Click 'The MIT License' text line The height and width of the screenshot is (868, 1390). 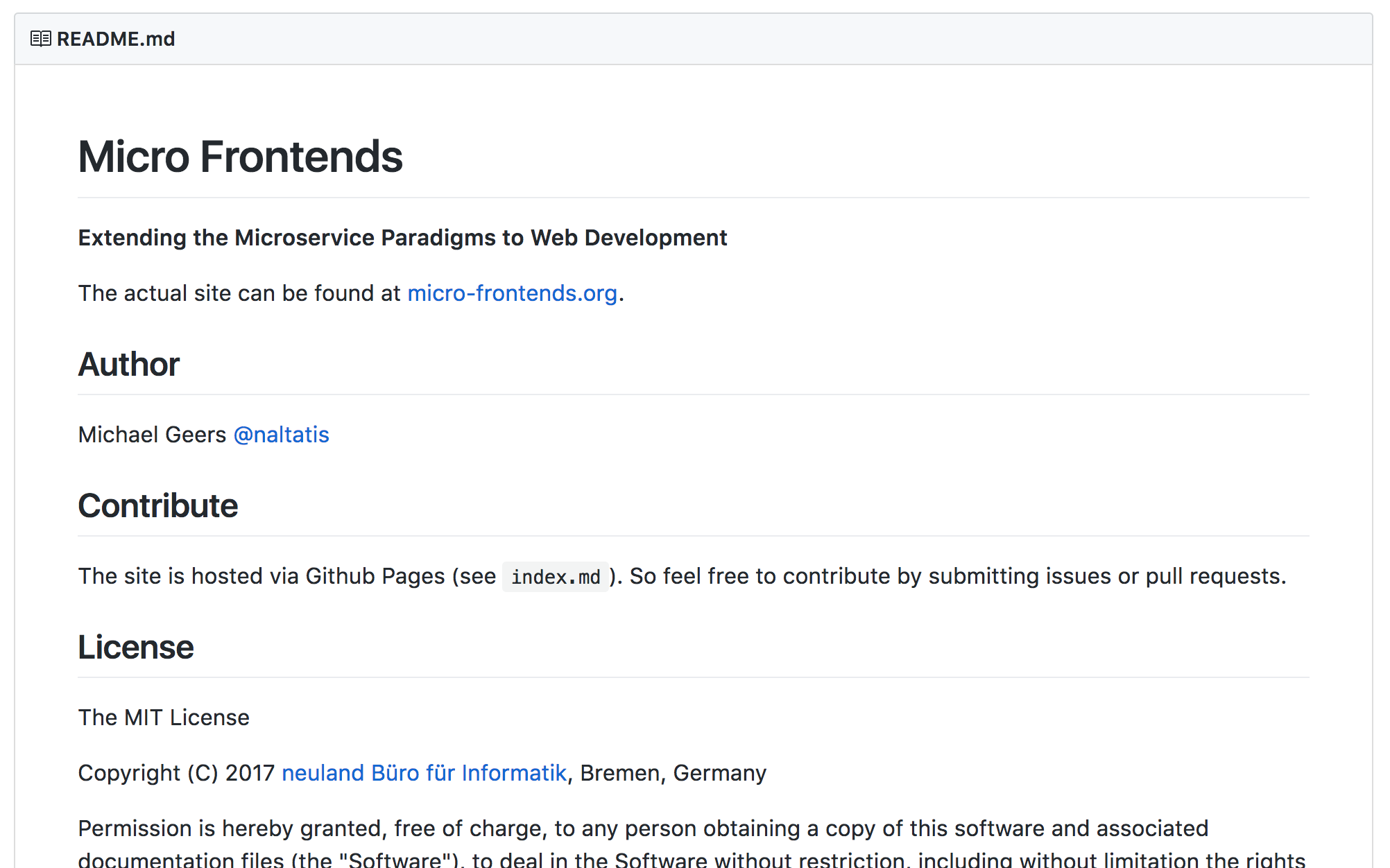click(164, 718)
